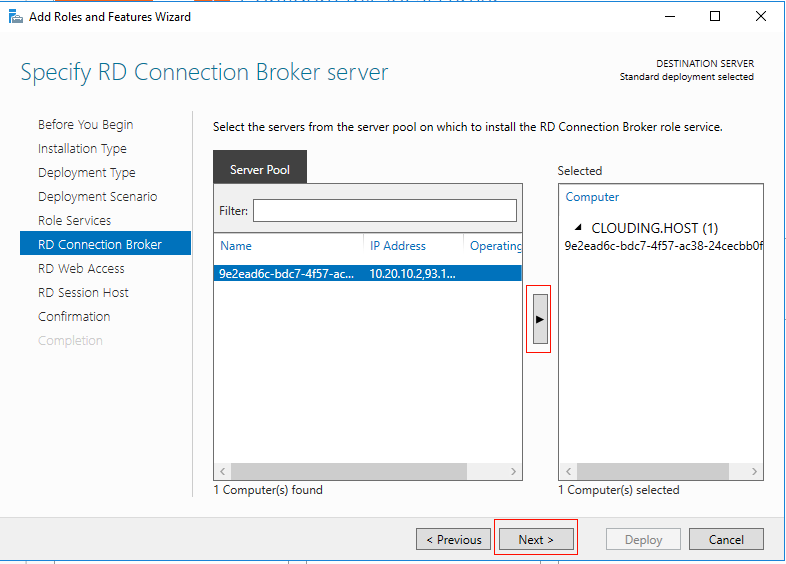Go to Deployment Scenario step
The width and height of the screenshot is (786, 564).
click(98, 197)
